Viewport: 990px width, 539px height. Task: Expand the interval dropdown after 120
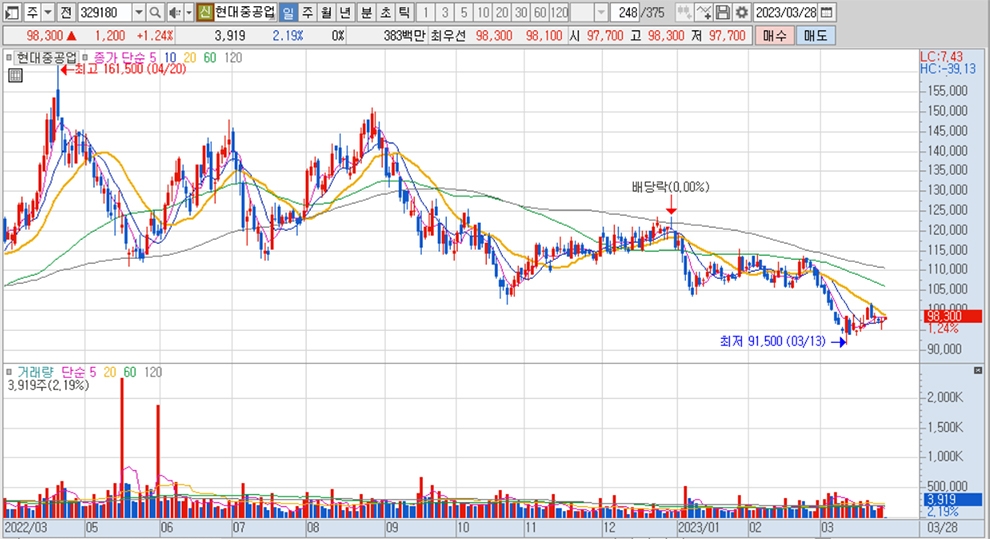600,12
